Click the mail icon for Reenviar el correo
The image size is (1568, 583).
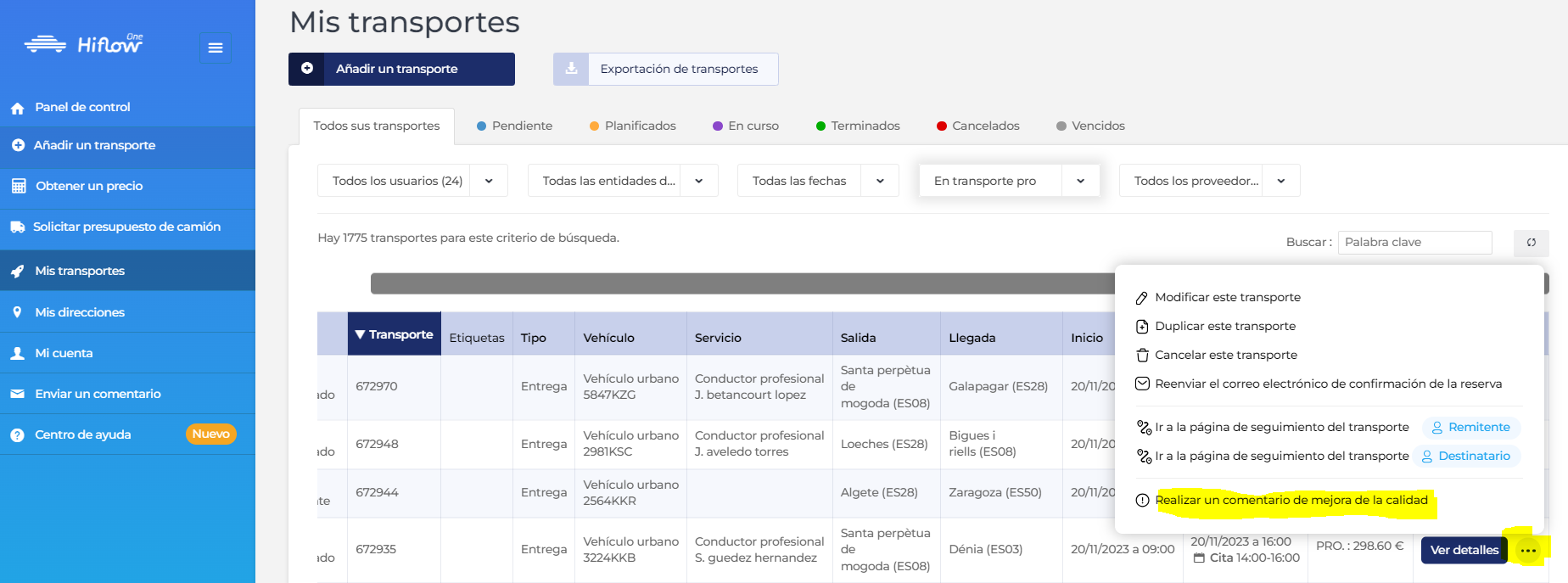tap(1142, 384)
